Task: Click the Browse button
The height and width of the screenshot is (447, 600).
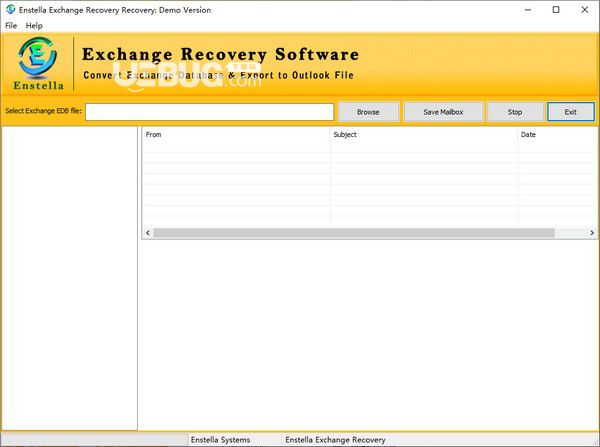Action: [x=368, y=112]
